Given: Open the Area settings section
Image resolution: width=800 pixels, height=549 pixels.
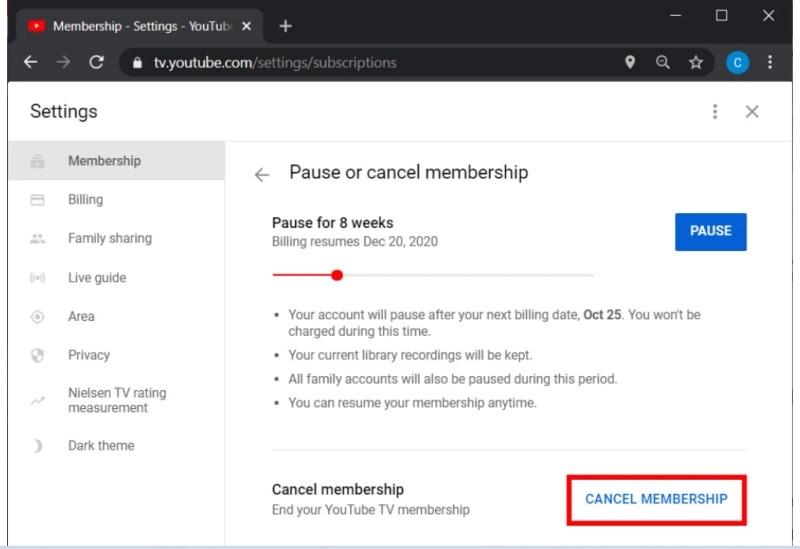Looking at the screenshot, I should pos(117,316).
